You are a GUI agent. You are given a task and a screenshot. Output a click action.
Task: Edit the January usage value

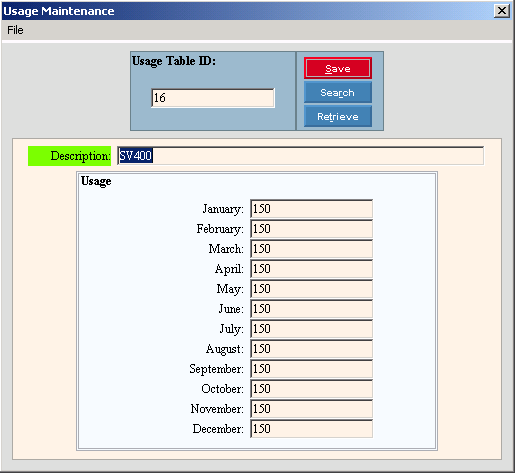[x=311, y=209]
